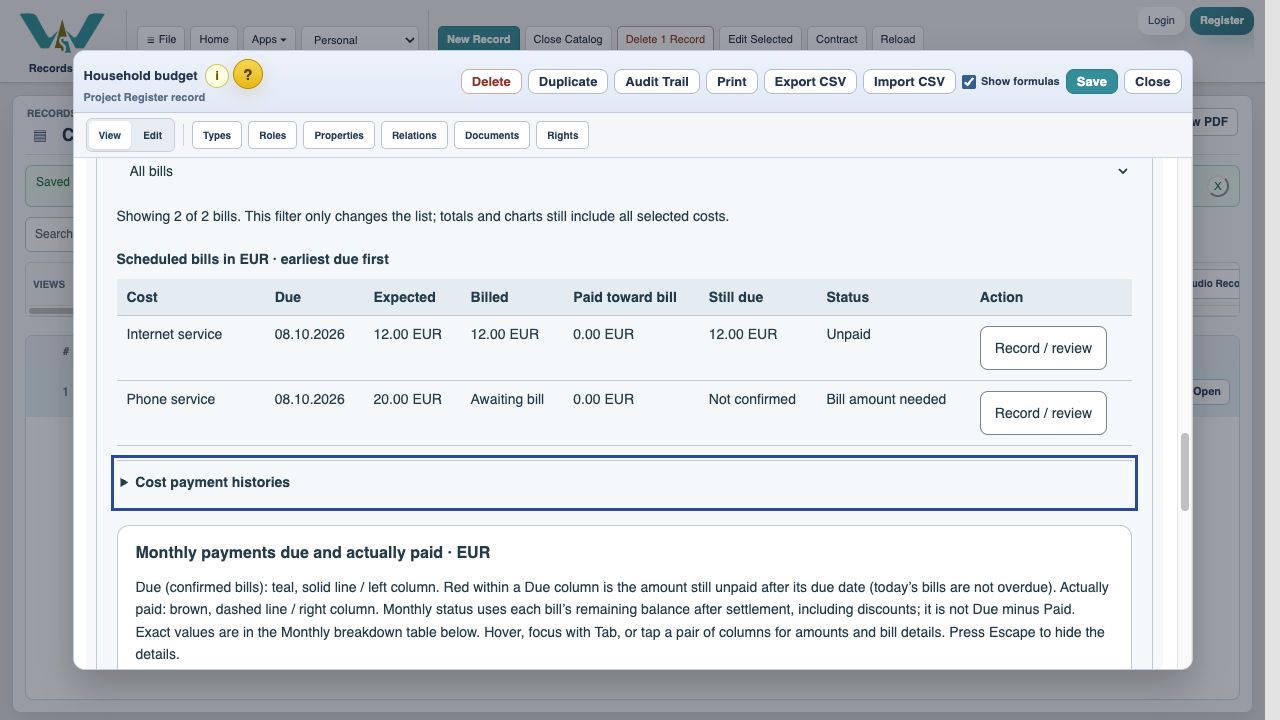Click Record / review for Phone service
This screenshot has height=720, width=1280.
[x=1043, y=413]
